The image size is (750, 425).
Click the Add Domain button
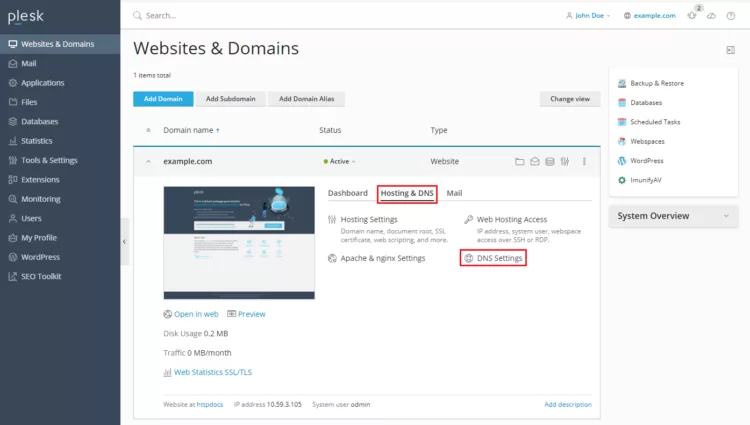click(162, 99)
